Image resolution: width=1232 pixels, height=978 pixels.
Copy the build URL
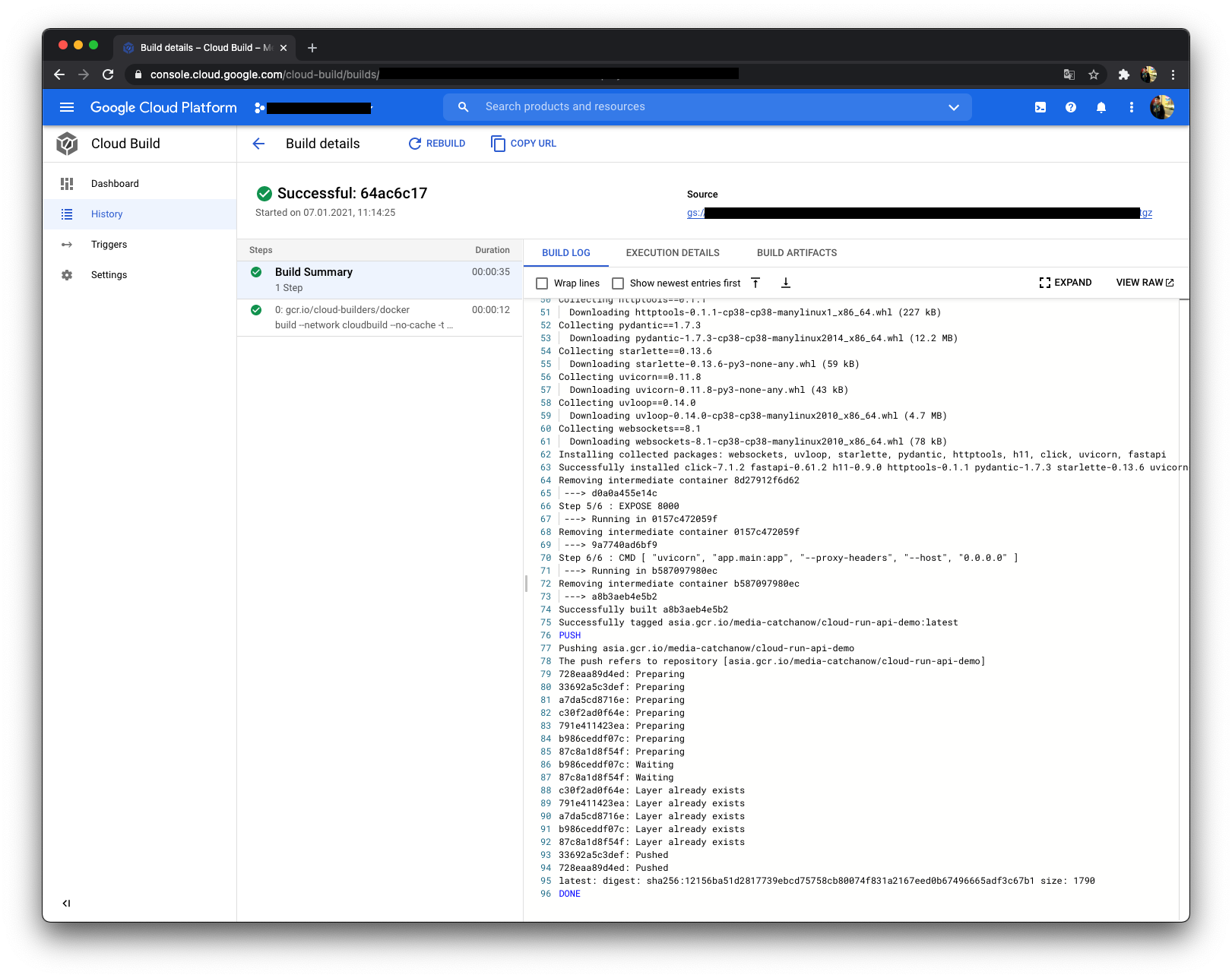[523, 143]
